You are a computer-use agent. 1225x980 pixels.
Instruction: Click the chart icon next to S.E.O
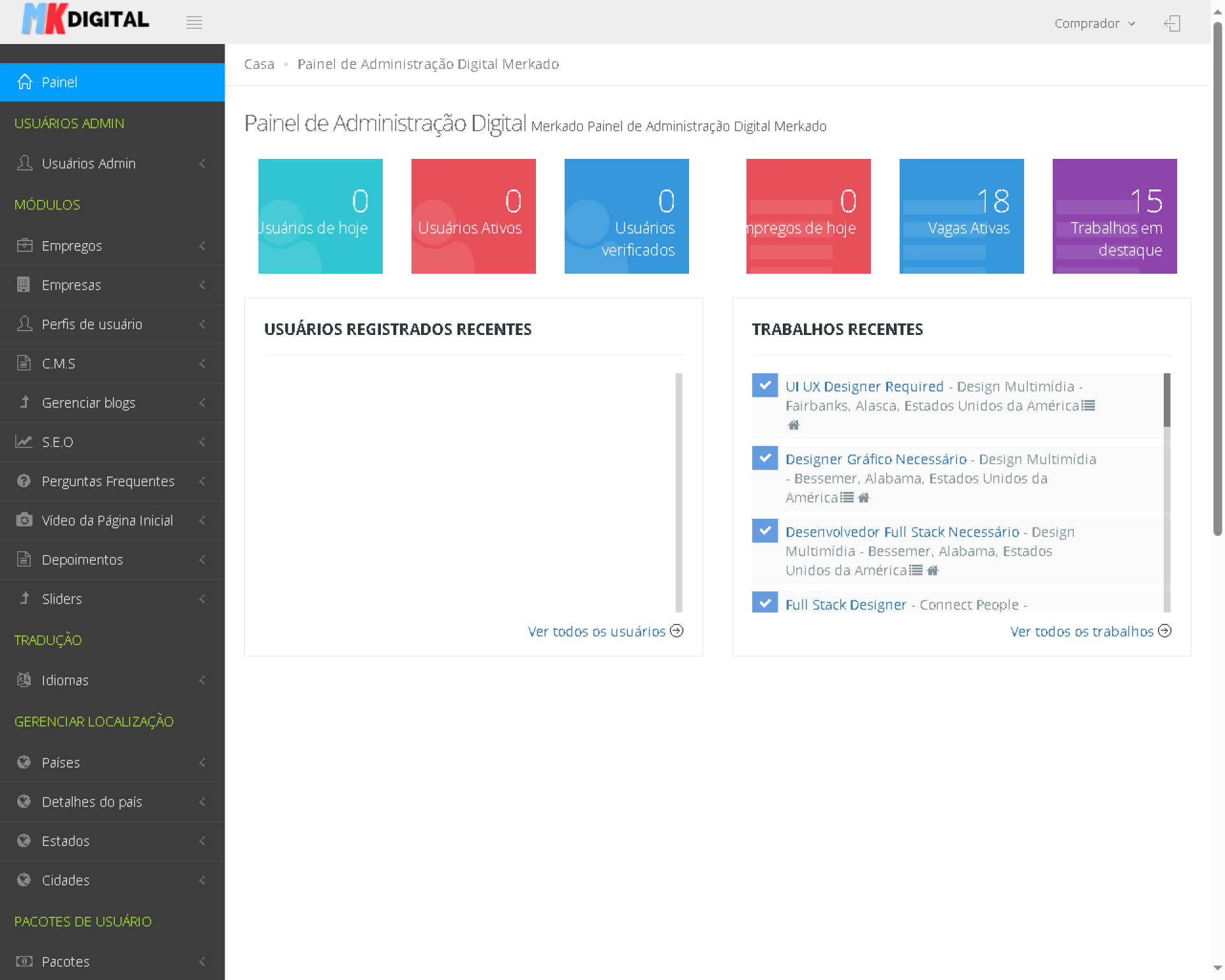[x=24, y=442]
